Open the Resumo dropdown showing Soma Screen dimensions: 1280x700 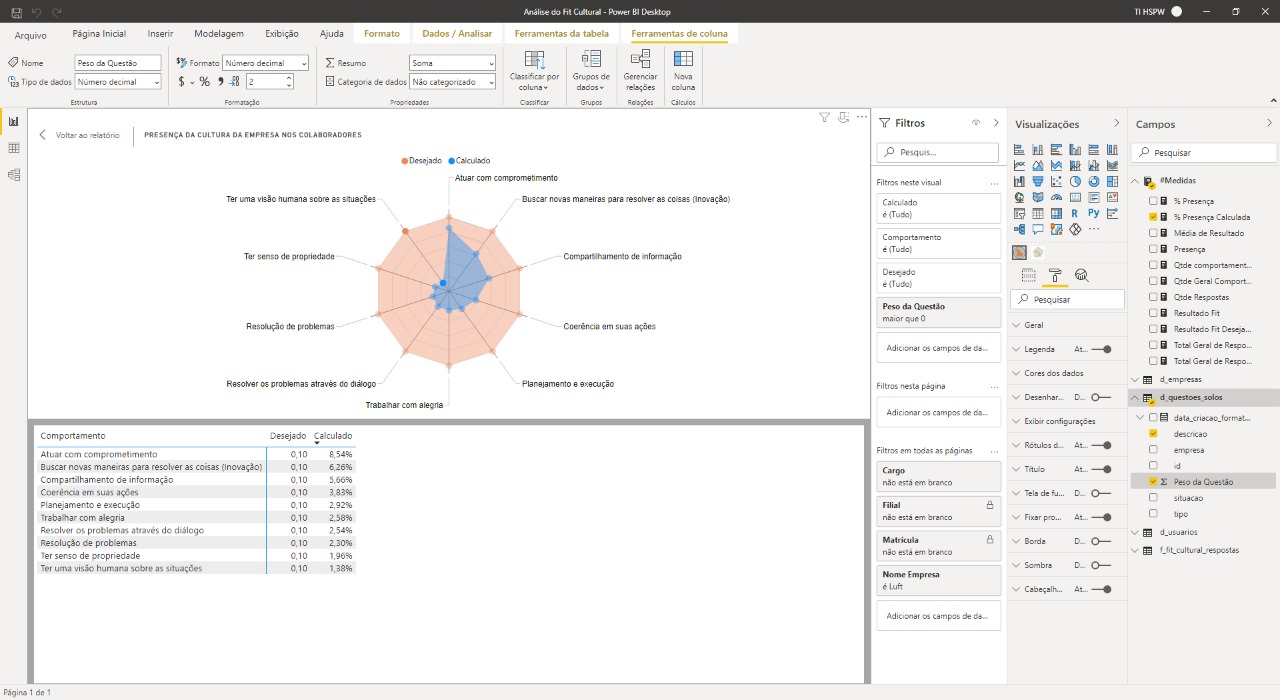tap(452, 63)
